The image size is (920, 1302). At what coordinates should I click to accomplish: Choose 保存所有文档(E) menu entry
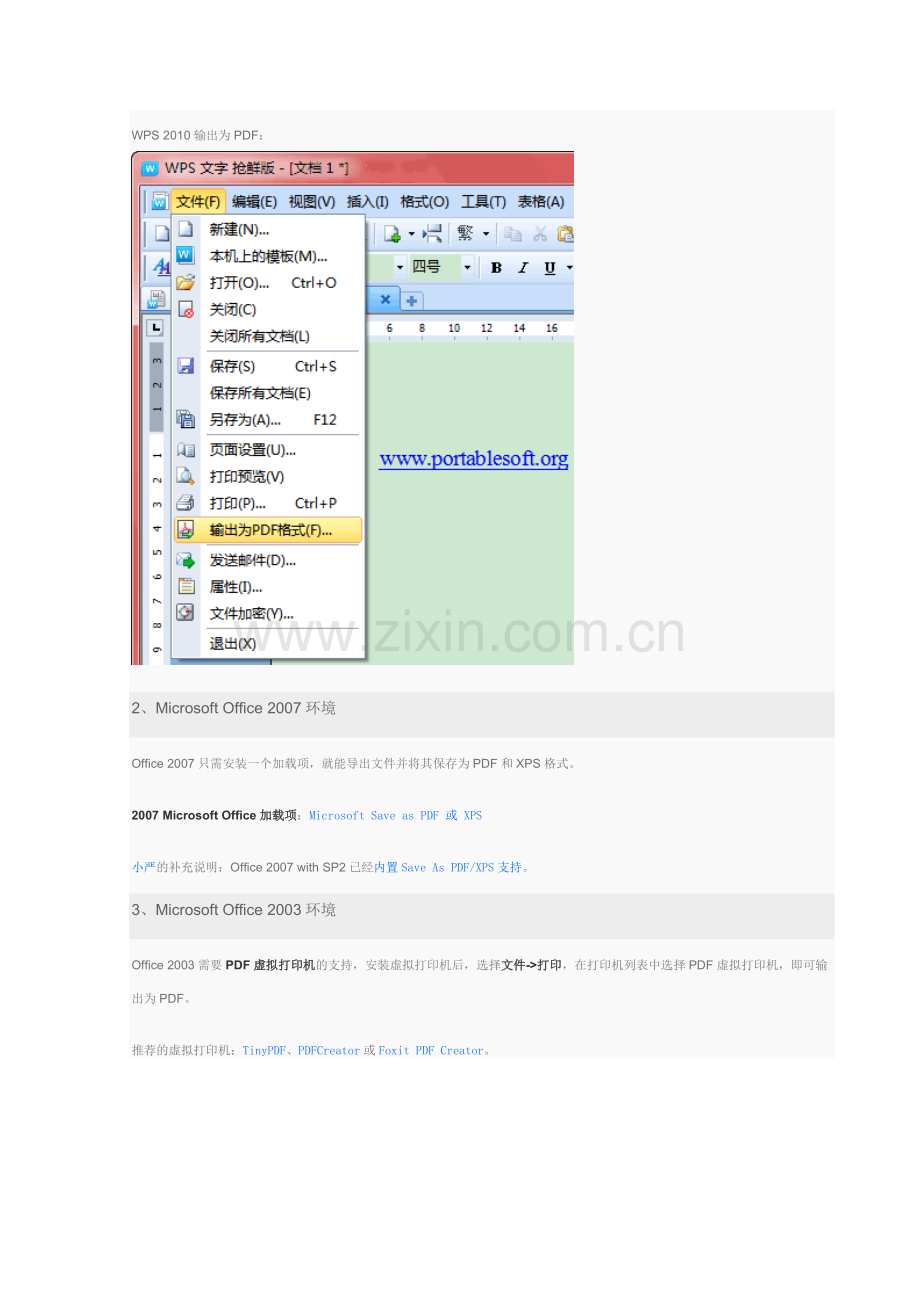[268, 393]
